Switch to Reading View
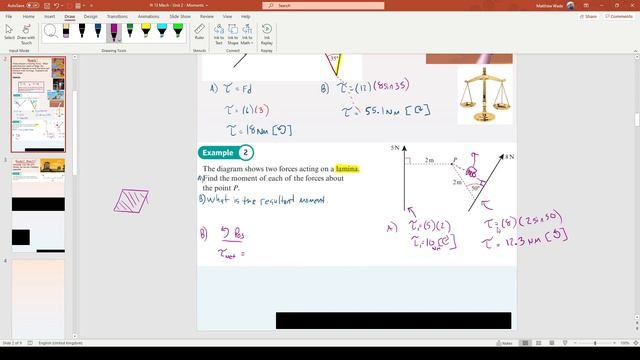The image size is (640, 360). coord(551,343)
